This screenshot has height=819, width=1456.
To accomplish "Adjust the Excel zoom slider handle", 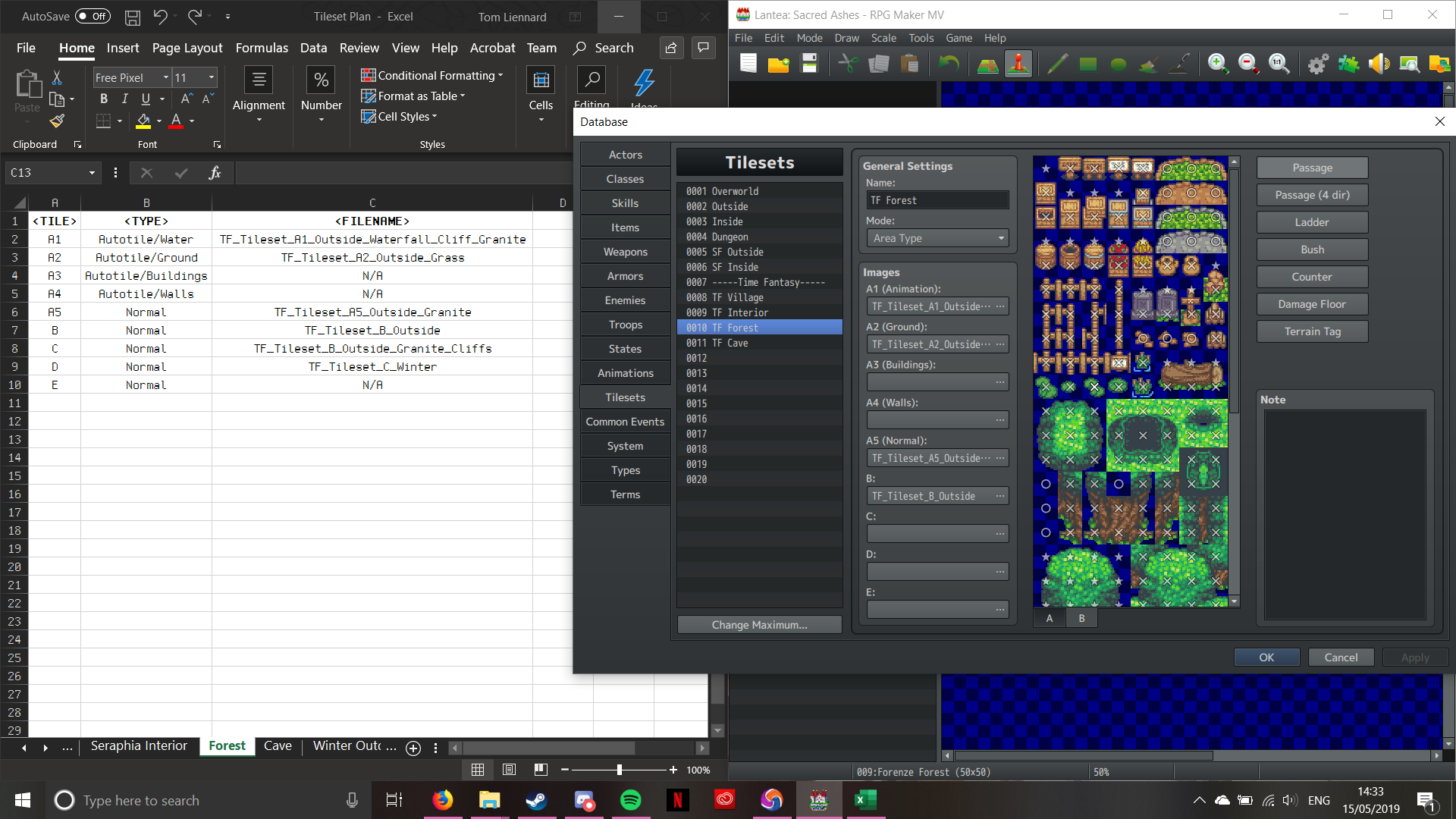I will point(620,770).
